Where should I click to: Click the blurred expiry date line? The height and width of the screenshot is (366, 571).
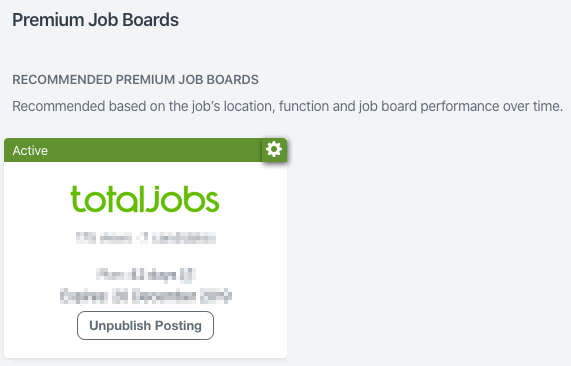(146, 296)
